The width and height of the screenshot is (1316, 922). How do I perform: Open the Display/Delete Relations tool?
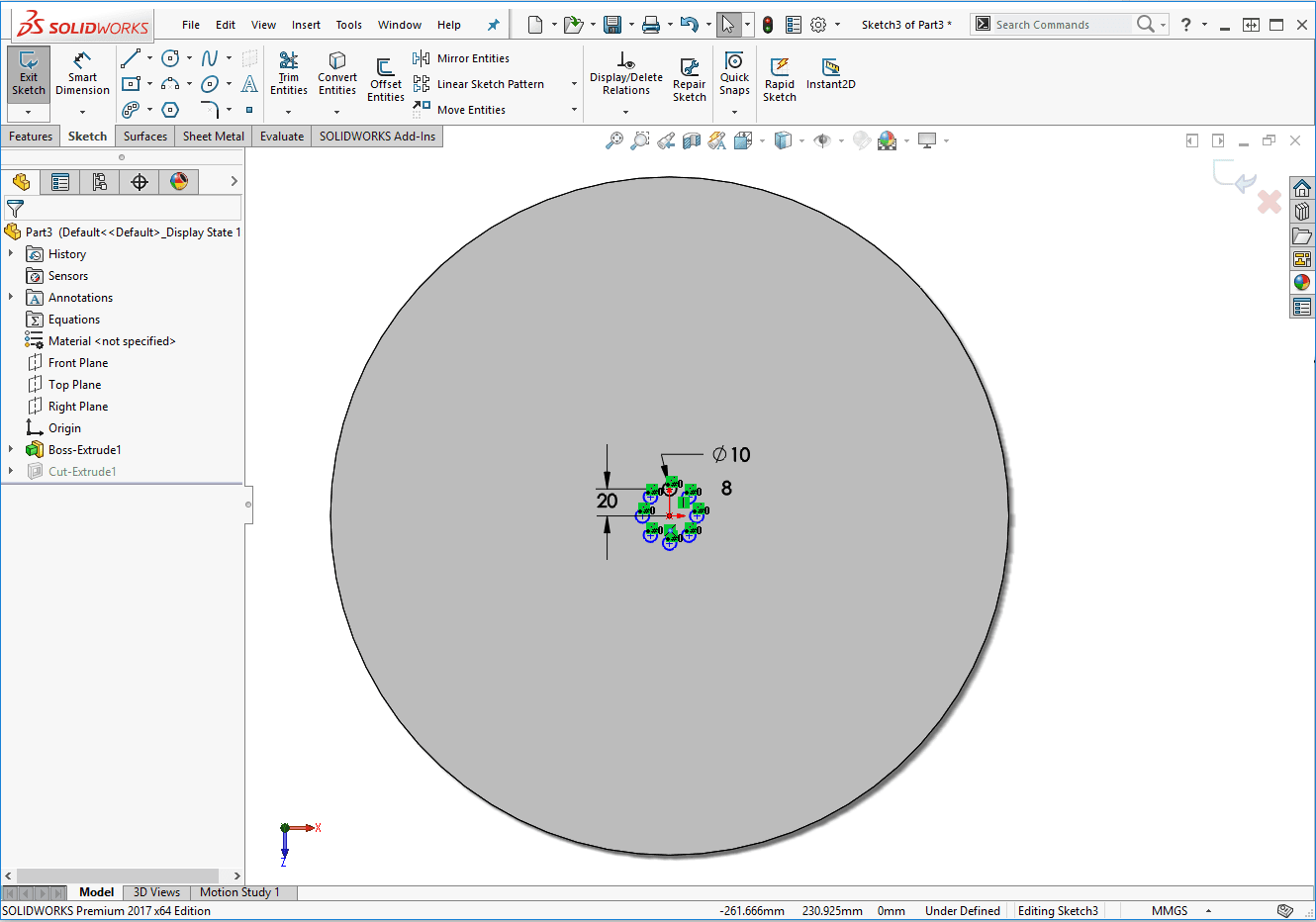(x=625, y=72)
